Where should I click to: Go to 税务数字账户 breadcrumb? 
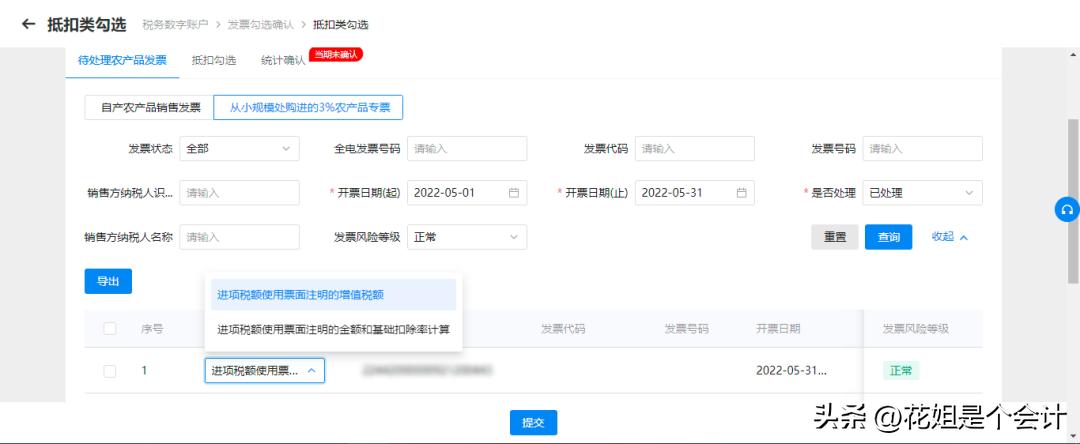click(x=175, y=25)
